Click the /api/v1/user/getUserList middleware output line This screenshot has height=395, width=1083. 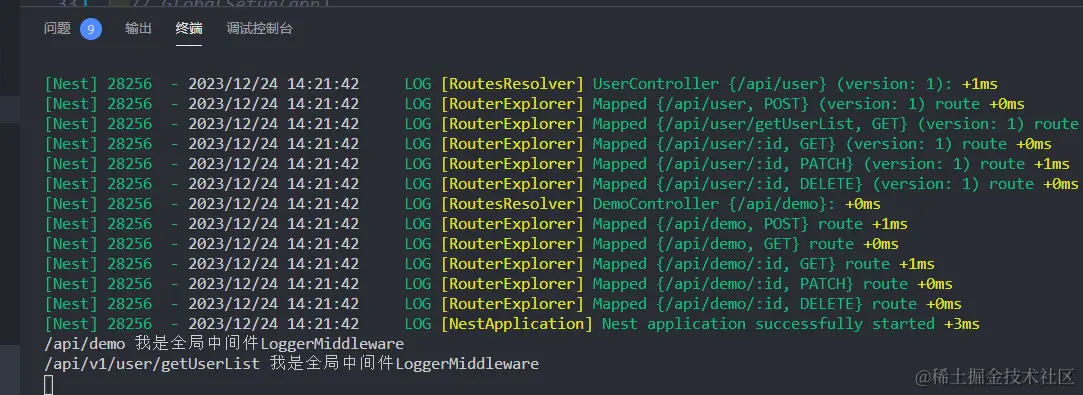pos(291,363)
